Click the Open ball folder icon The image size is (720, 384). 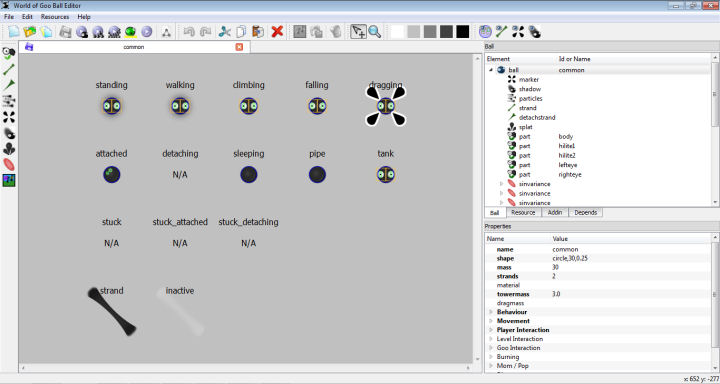30,32
